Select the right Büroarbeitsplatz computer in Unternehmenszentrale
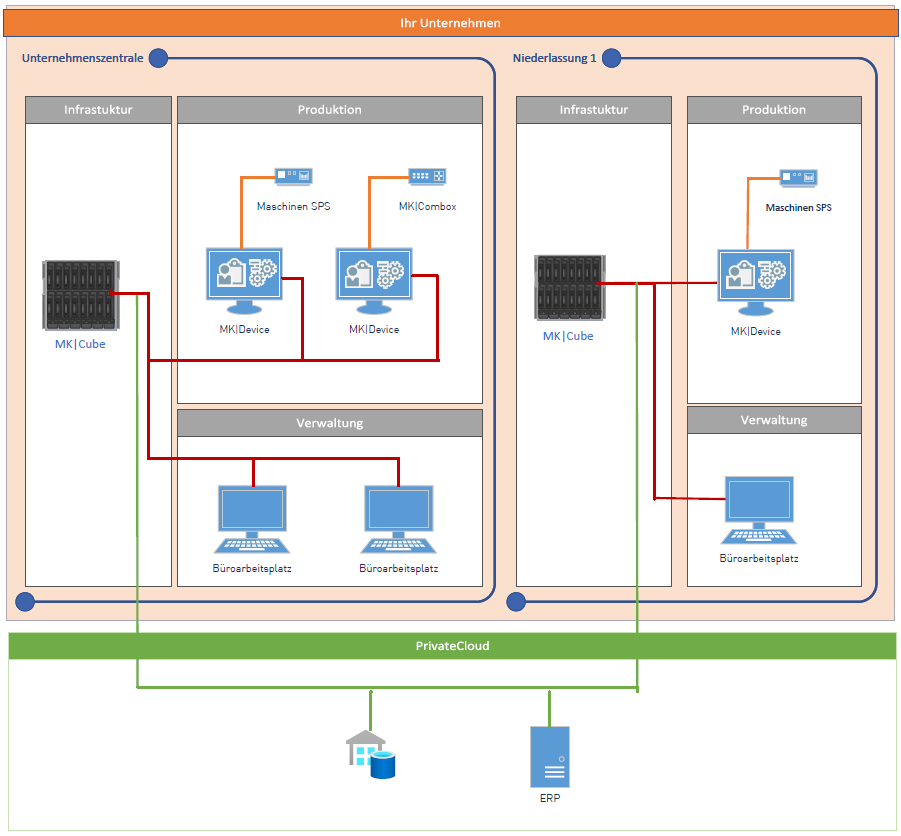The height and width of the screenshot is (836, 901). [x=398, y=519]
